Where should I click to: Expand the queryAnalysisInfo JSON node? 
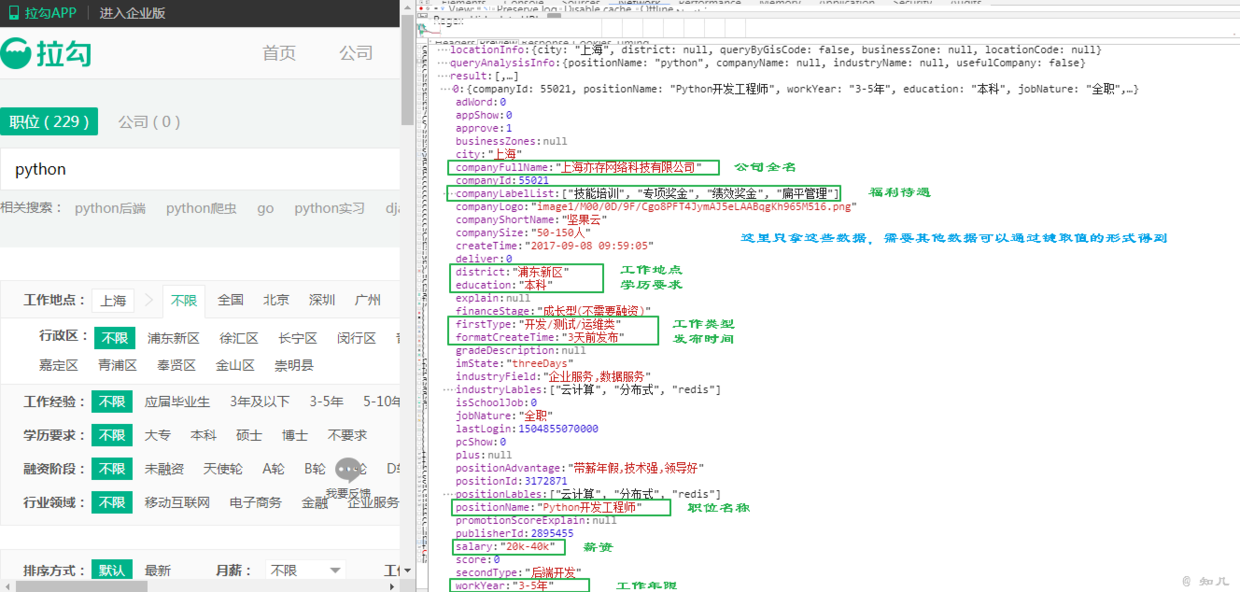tap(445, 63)
